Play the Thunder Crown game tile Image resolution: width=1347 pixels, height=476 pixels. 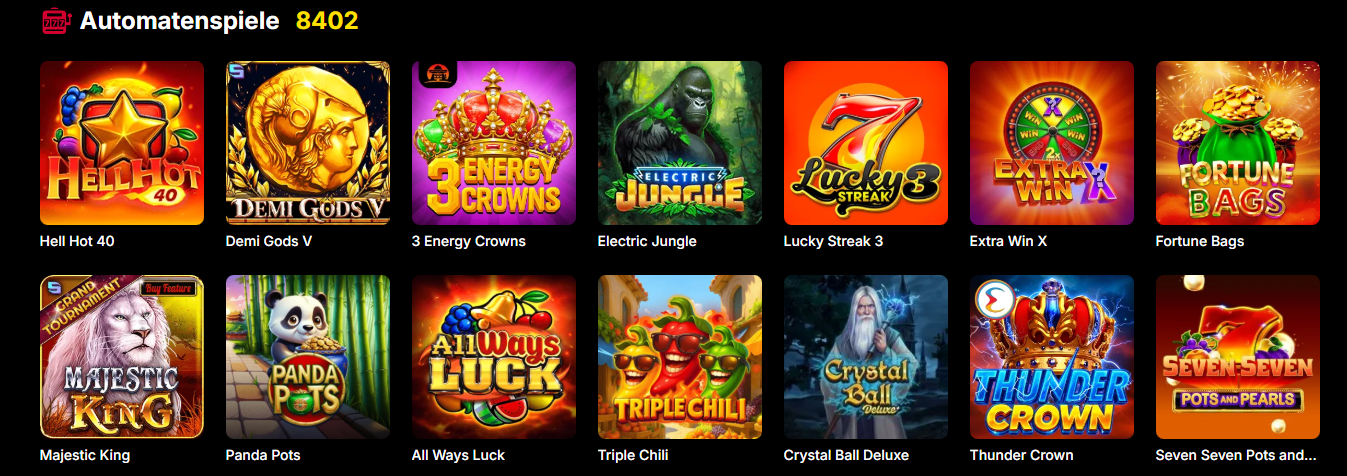1052,357
